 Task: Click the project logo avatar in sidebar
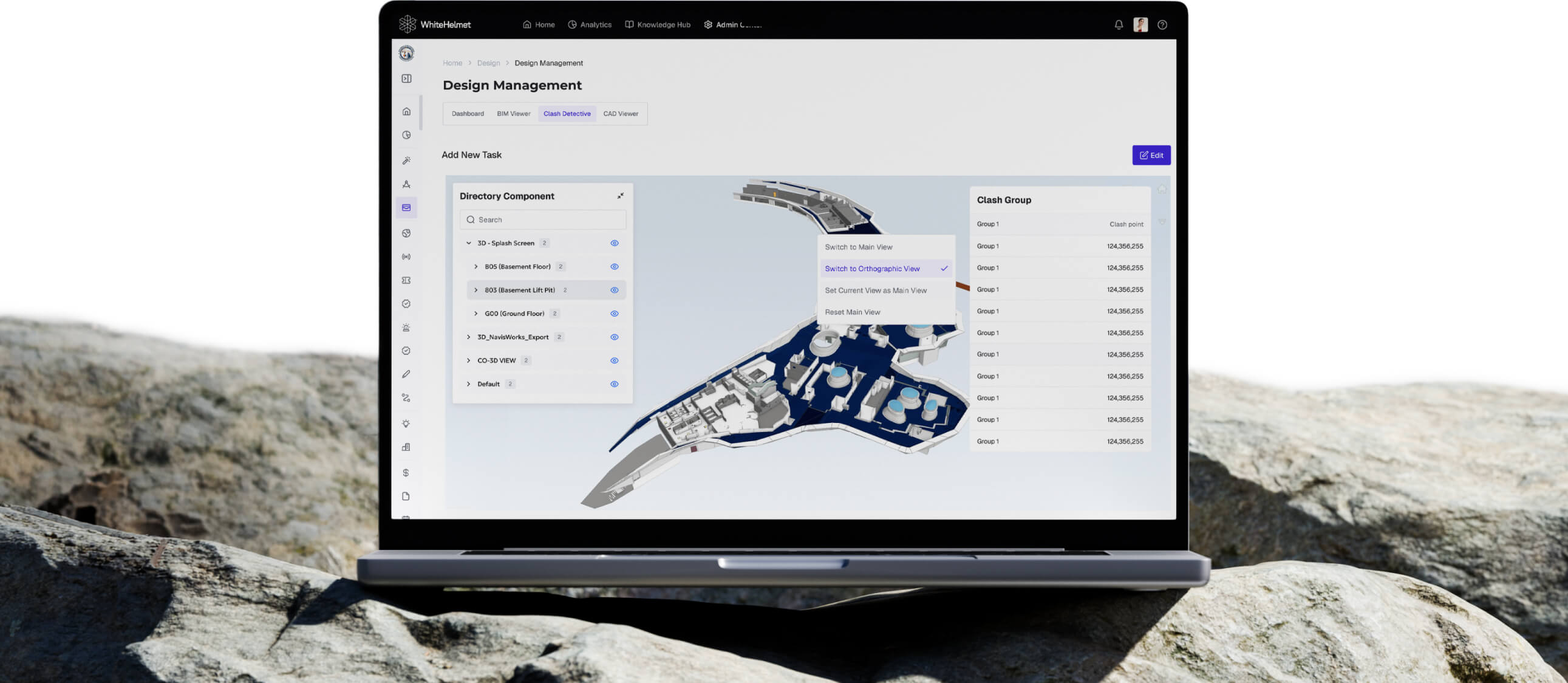[407, 53]
